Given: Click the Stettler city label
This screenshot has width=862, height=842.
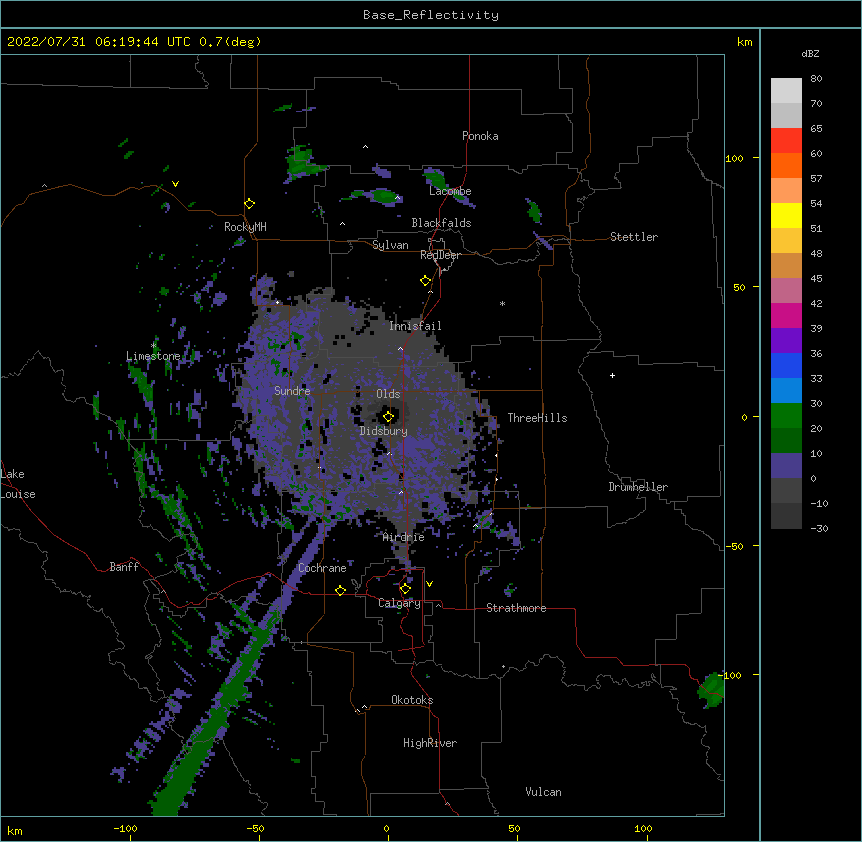Looking at the screenshot, I should point(634,237).
